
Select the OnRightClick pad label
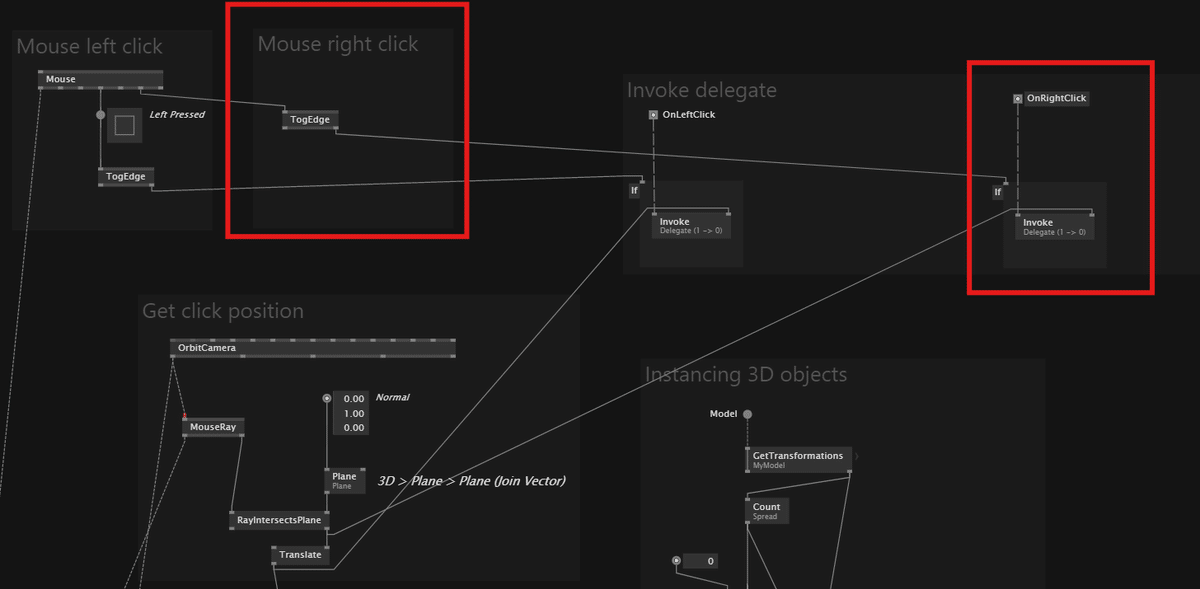click(1056, 99)
